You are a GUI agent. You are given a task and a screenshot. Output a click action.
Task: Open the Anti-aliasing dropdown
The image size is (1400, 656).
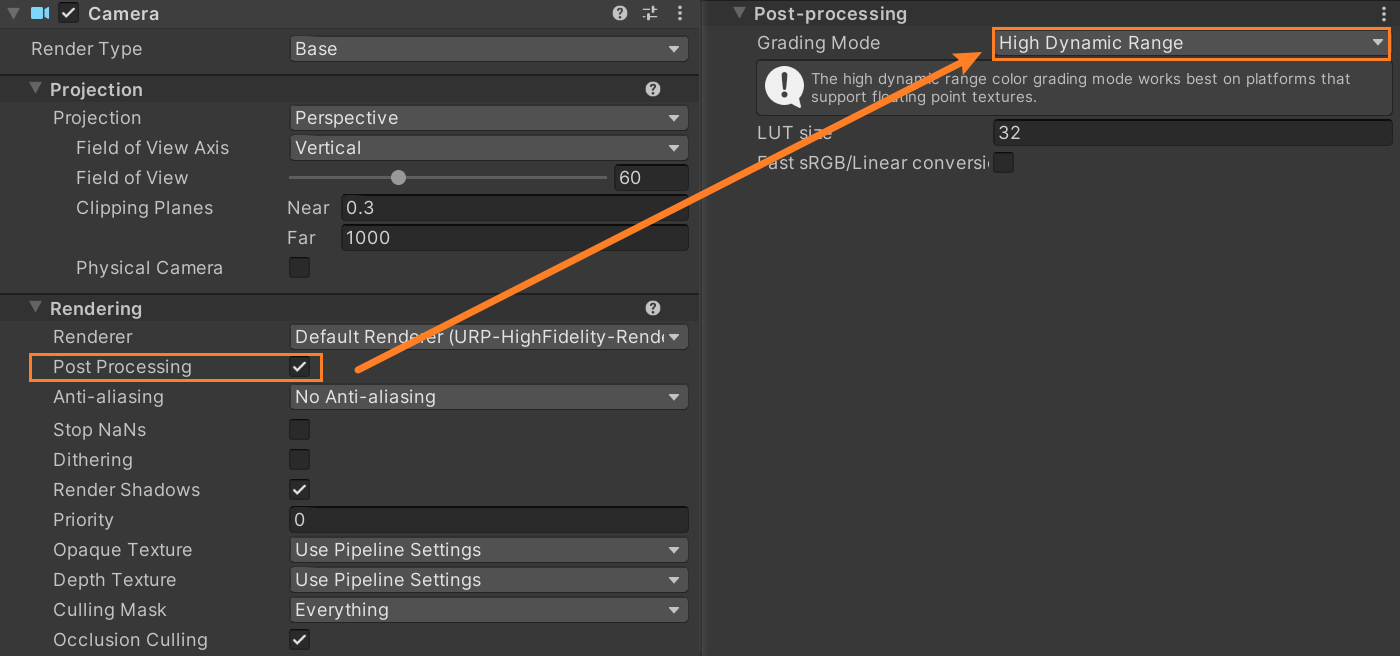click(488, 397)
